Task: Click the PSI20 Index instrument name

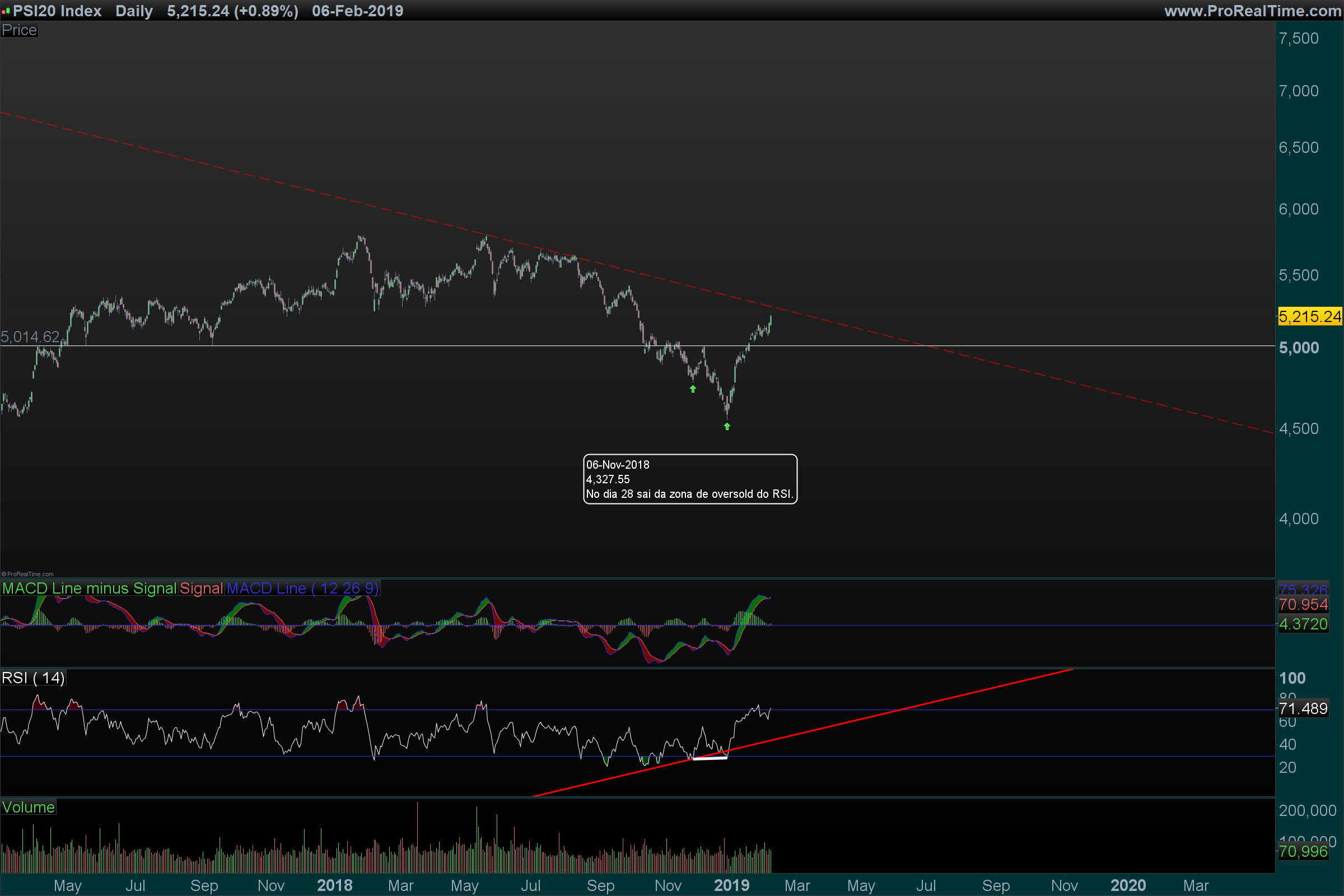Action: (x=57, y=11)
